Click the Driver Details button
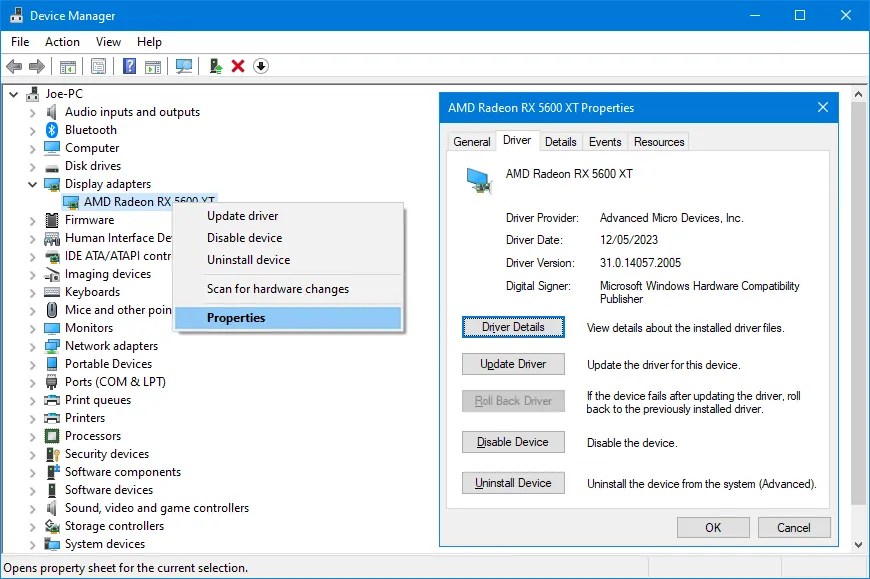Viewport: 870px width, 579px height. tap(513, 327)
